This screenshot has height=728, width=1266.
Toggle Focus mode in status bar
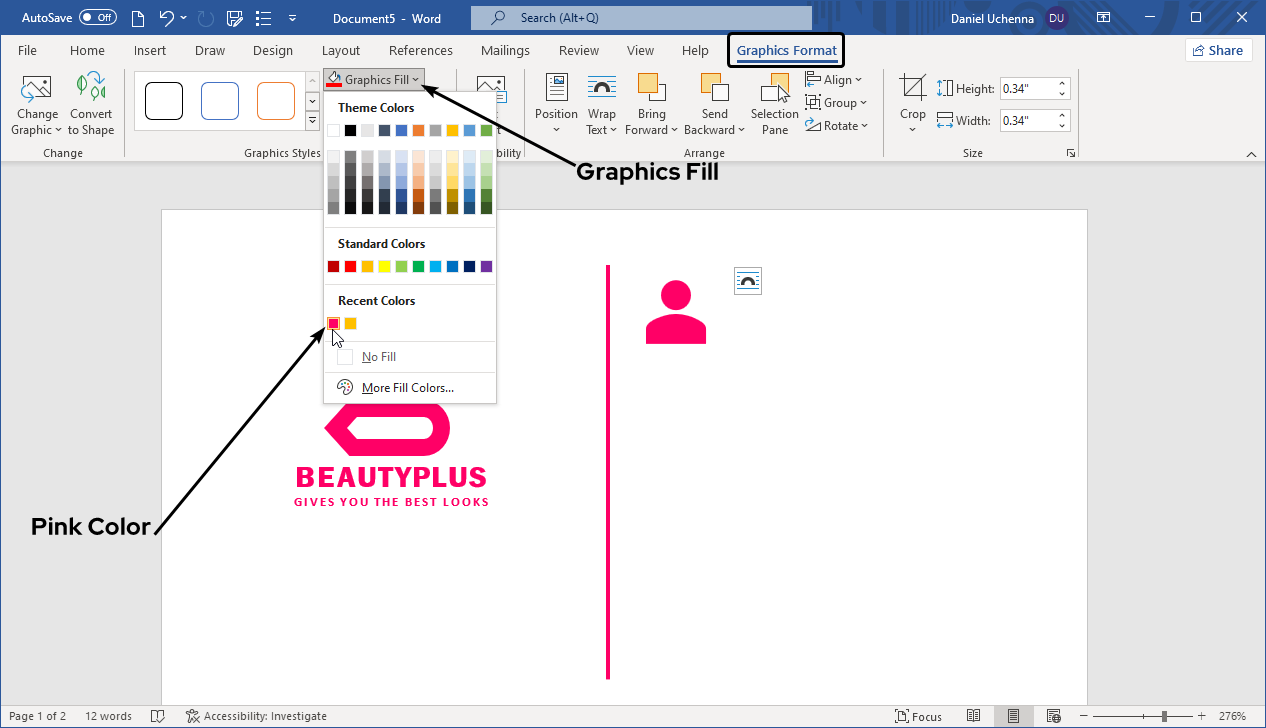pos(919,716)
